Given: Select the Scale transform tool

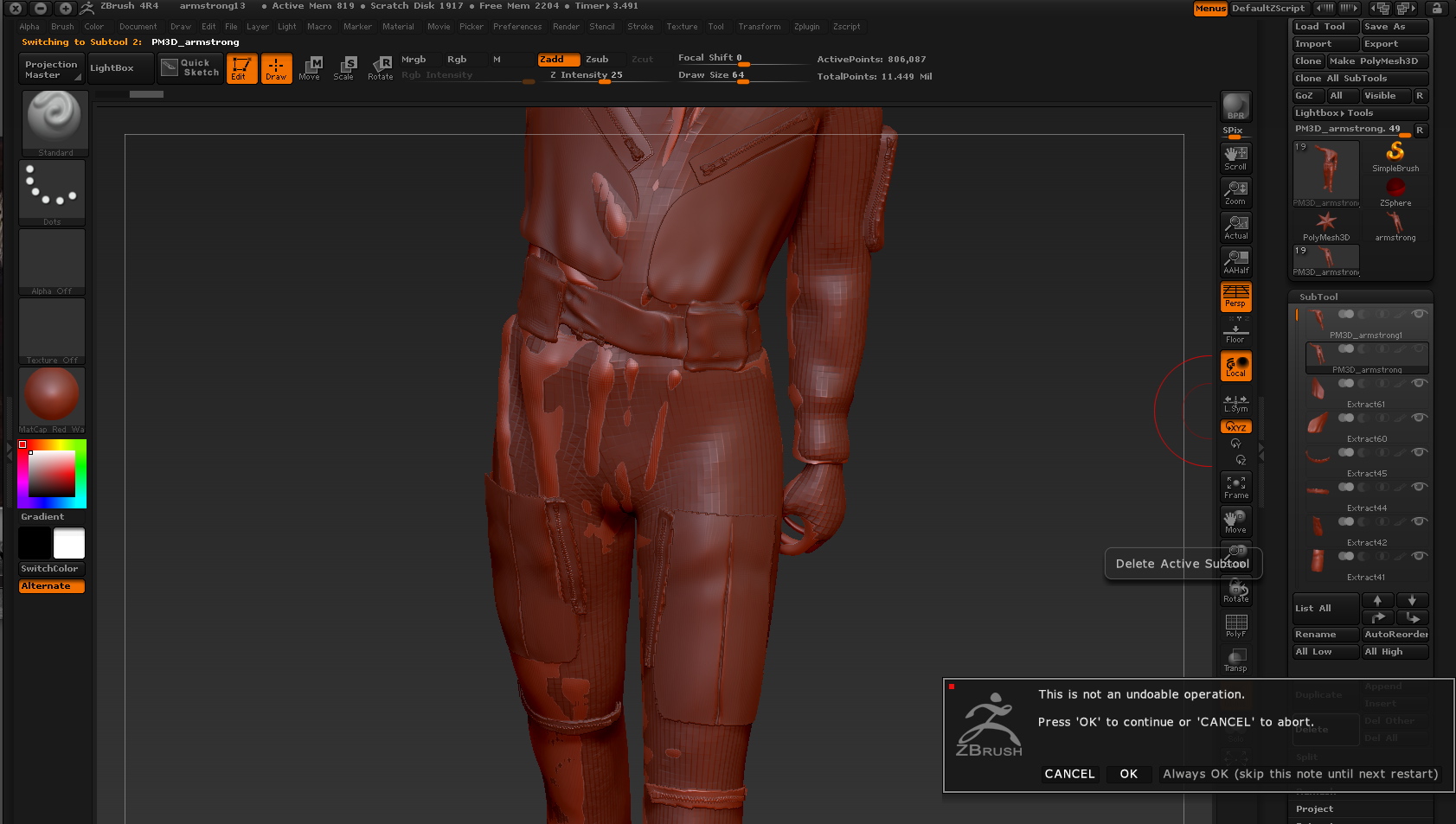Looking at the screenshot, I should 343,68.
